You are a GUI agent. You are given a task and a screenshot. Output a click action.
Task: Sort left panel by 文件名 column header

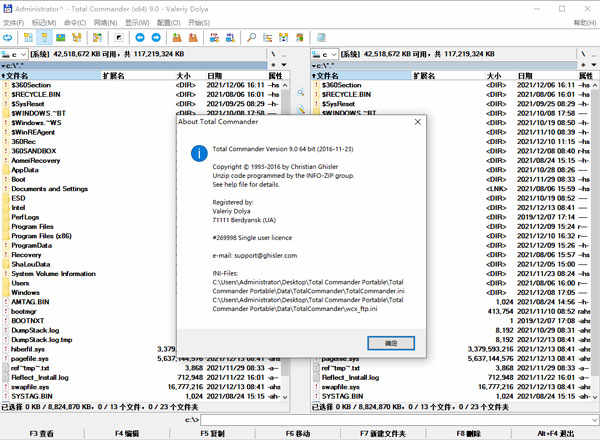click(51, 76)
